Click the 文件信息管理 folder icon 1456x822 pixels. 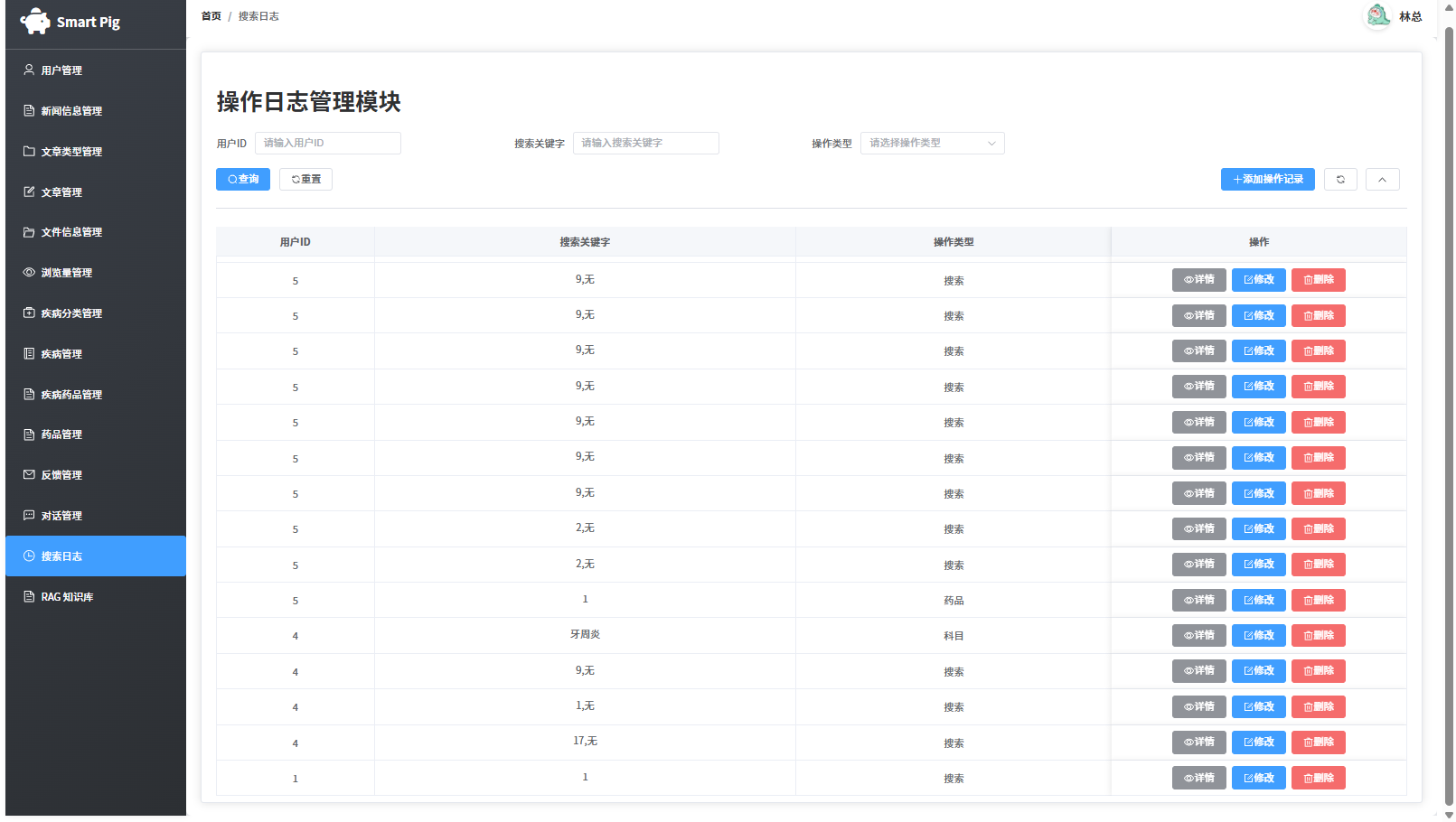29,232
